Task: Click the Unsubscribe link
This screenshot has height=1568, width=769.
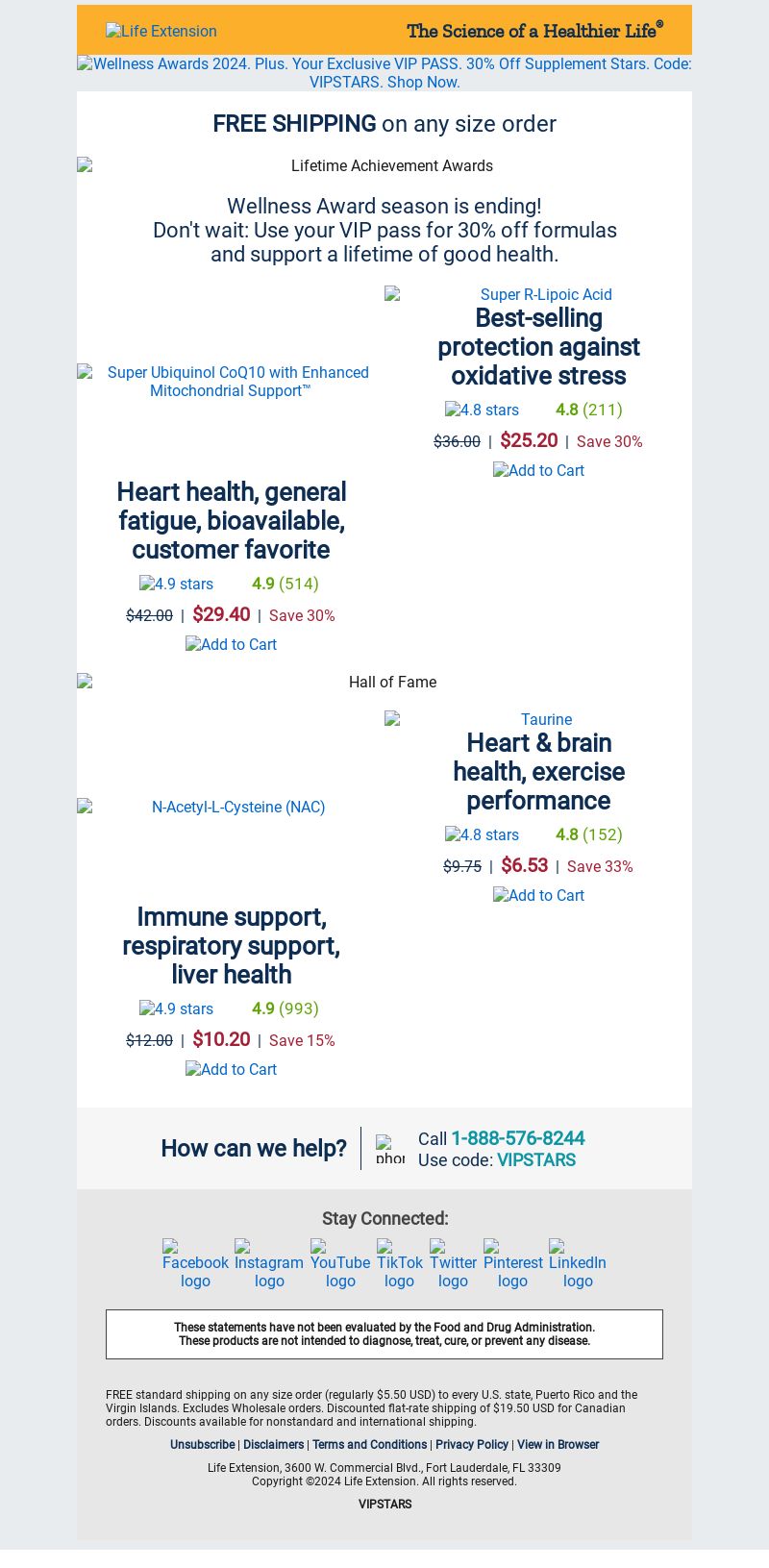Action: click(202, 1445)
